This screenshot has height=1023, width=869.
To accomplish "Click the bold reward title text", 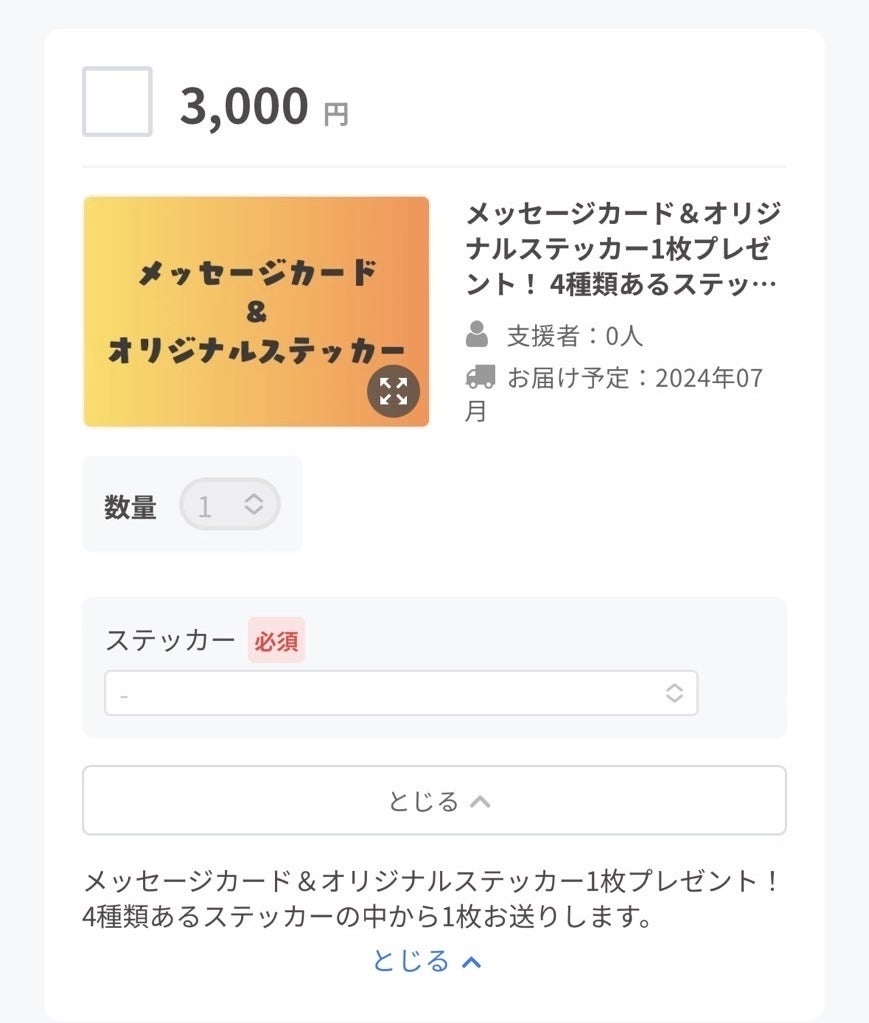I will (x=622, y=249).
